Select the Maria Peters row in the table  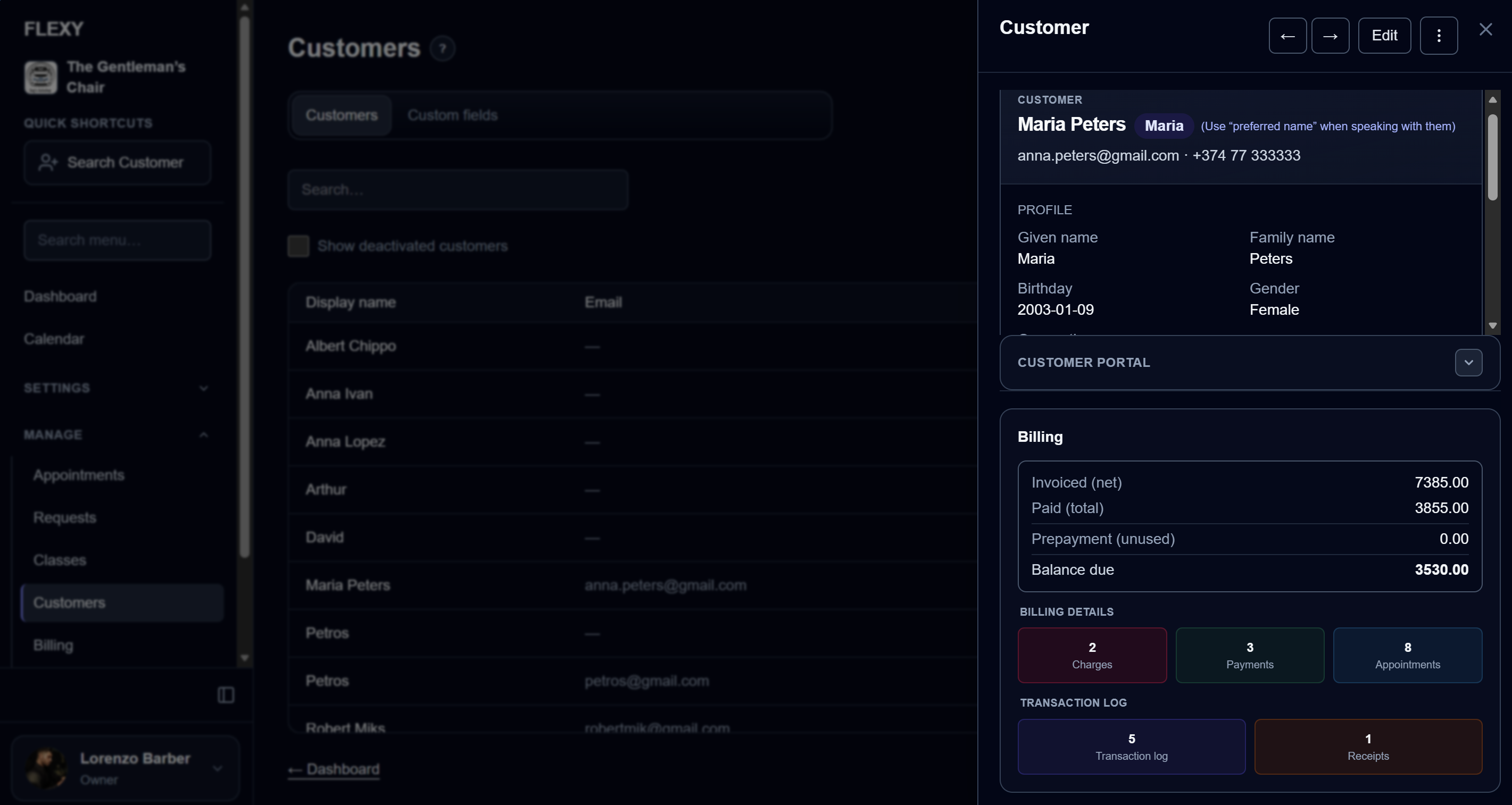point(633,585)
